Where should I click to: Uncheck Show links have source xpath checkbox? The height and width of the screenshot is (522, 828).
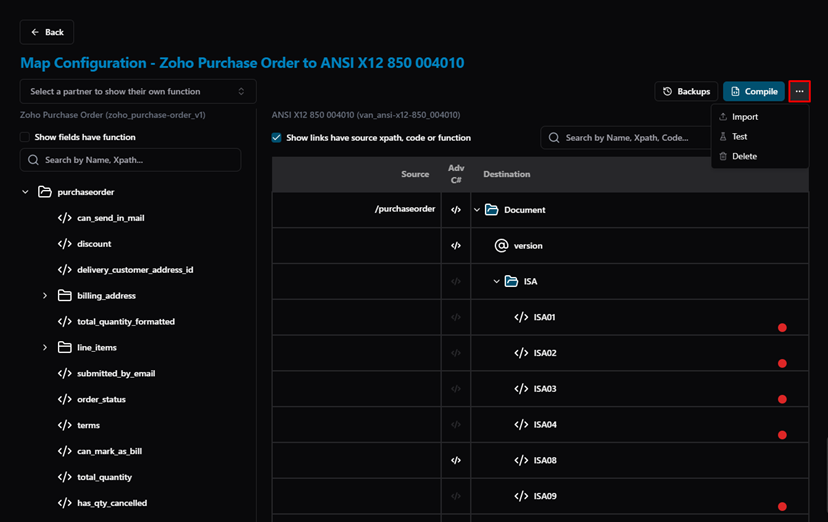276,138
